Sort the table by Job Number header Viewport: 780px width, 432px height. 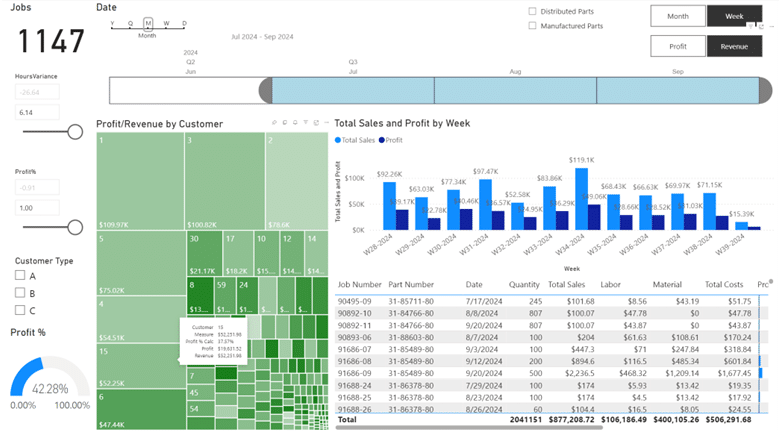tap(360, 285)
